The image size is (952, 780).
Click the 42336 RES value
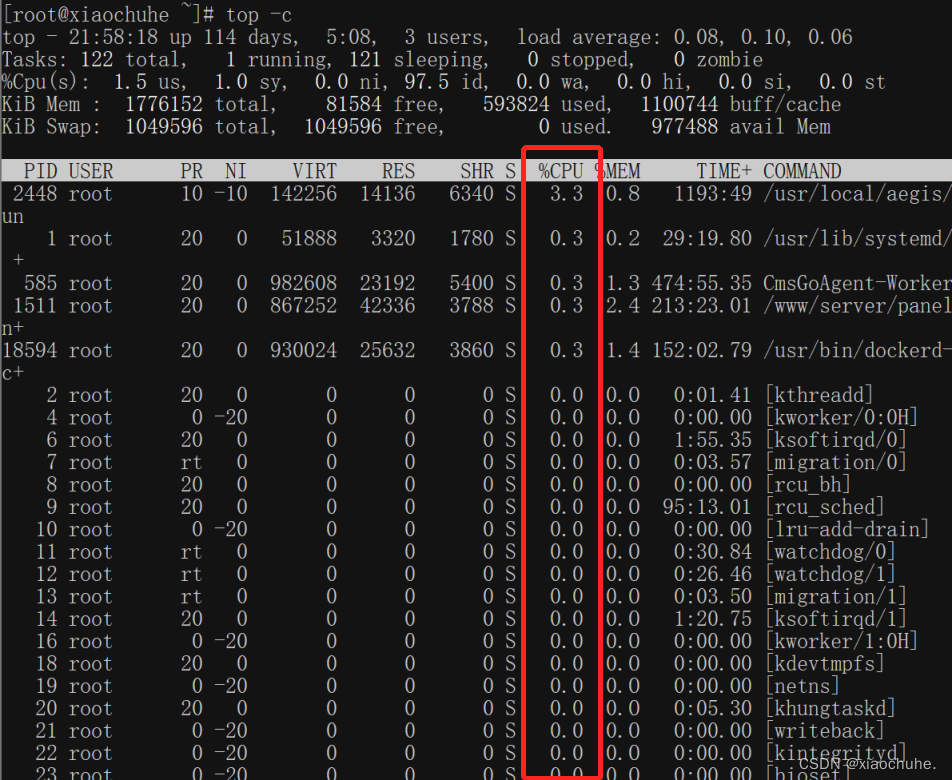387,305
